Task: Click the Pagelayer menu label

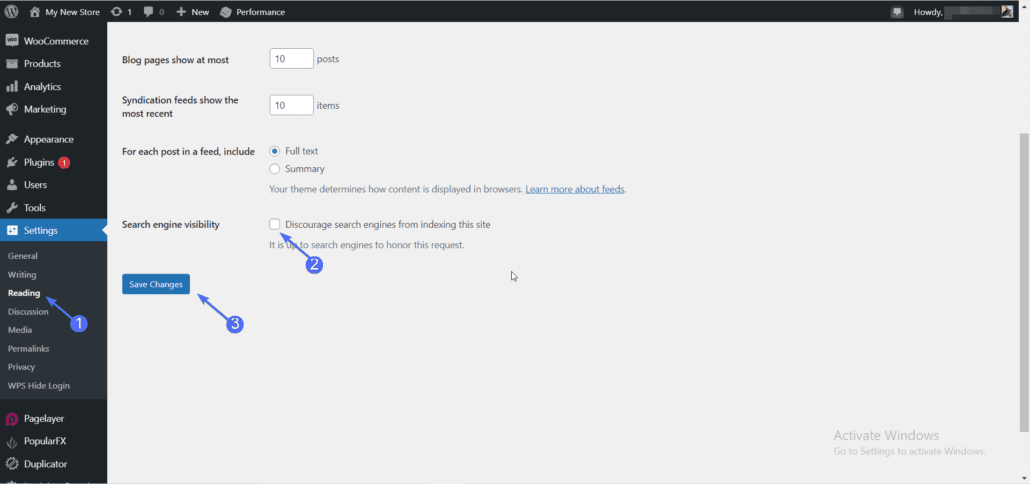Action: (44, 418)
